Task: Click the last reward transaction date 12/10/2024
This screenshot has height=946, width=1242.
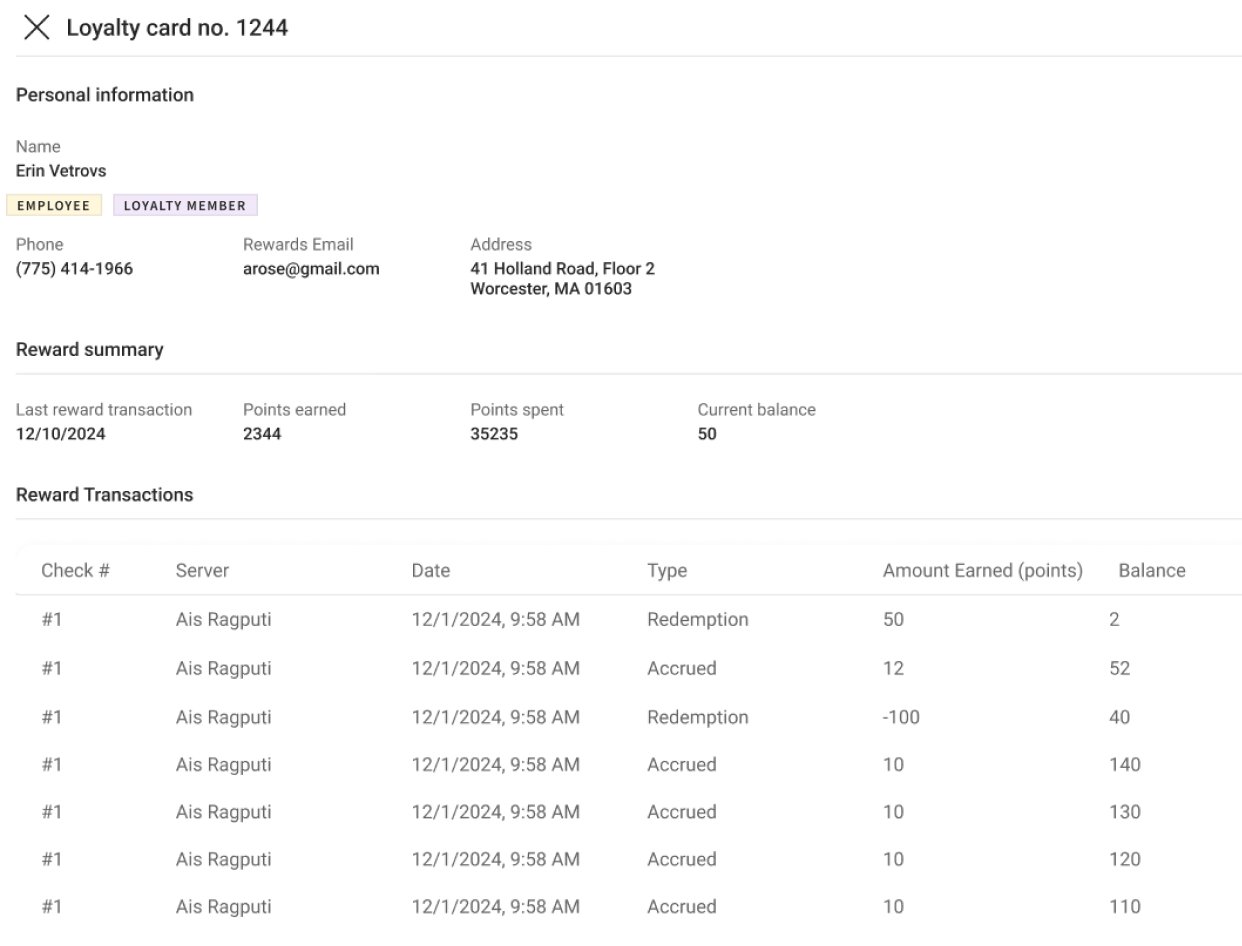Action: pos(60,435)
